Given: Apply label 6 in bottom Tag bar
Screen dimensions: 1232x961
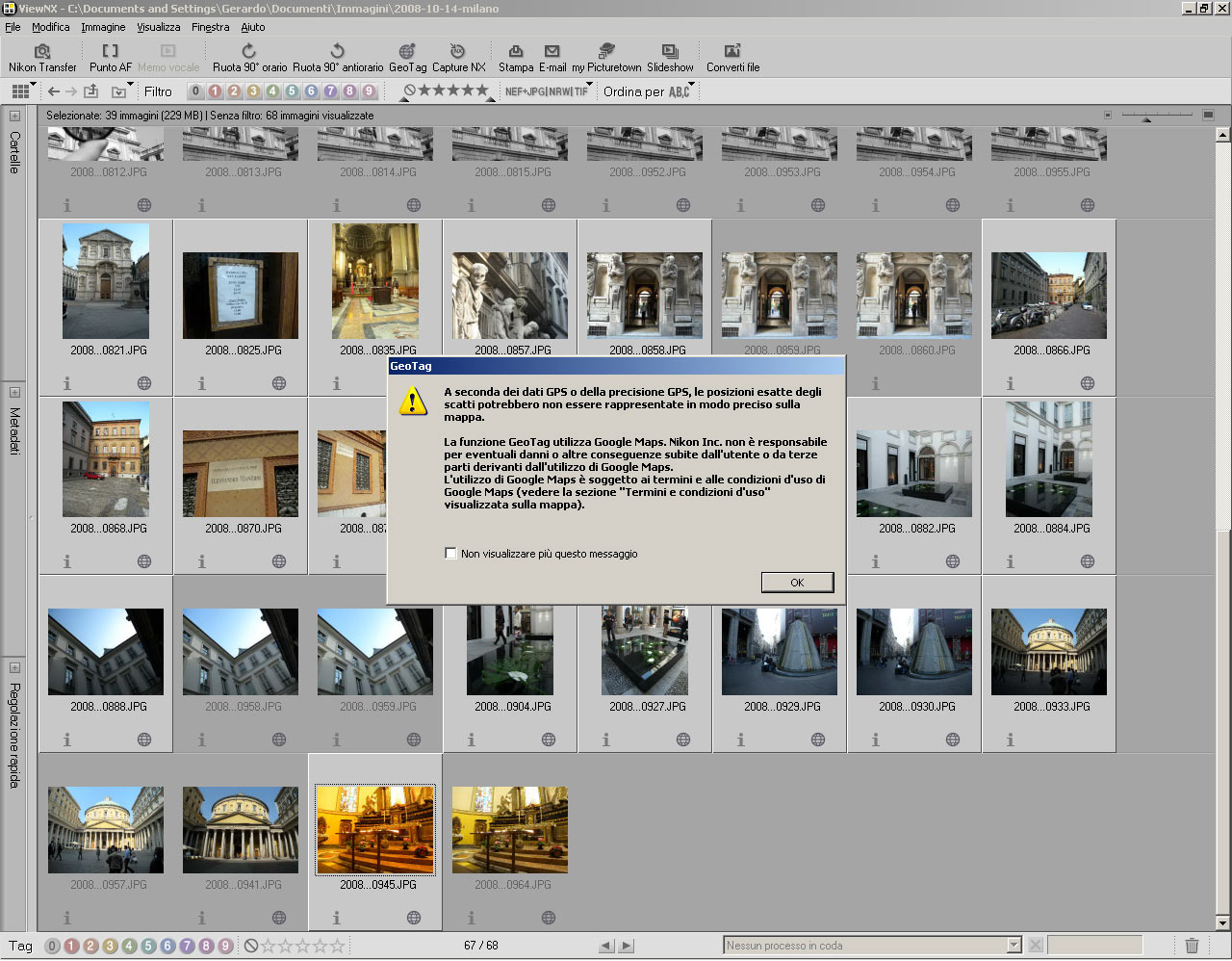Looking at the screenshot, I should pos(167,946).
